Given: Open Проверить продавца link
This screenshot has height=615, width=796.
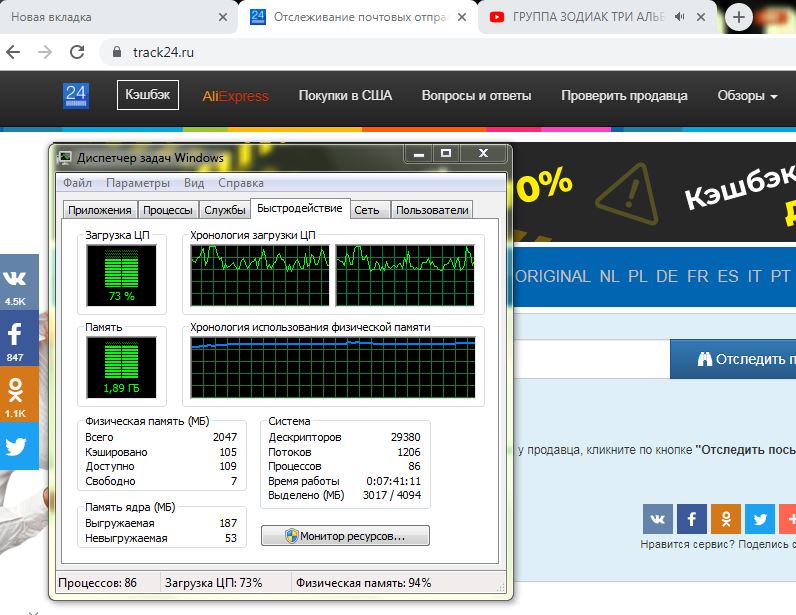Looking at the screenshot, I should coord(624,95).
